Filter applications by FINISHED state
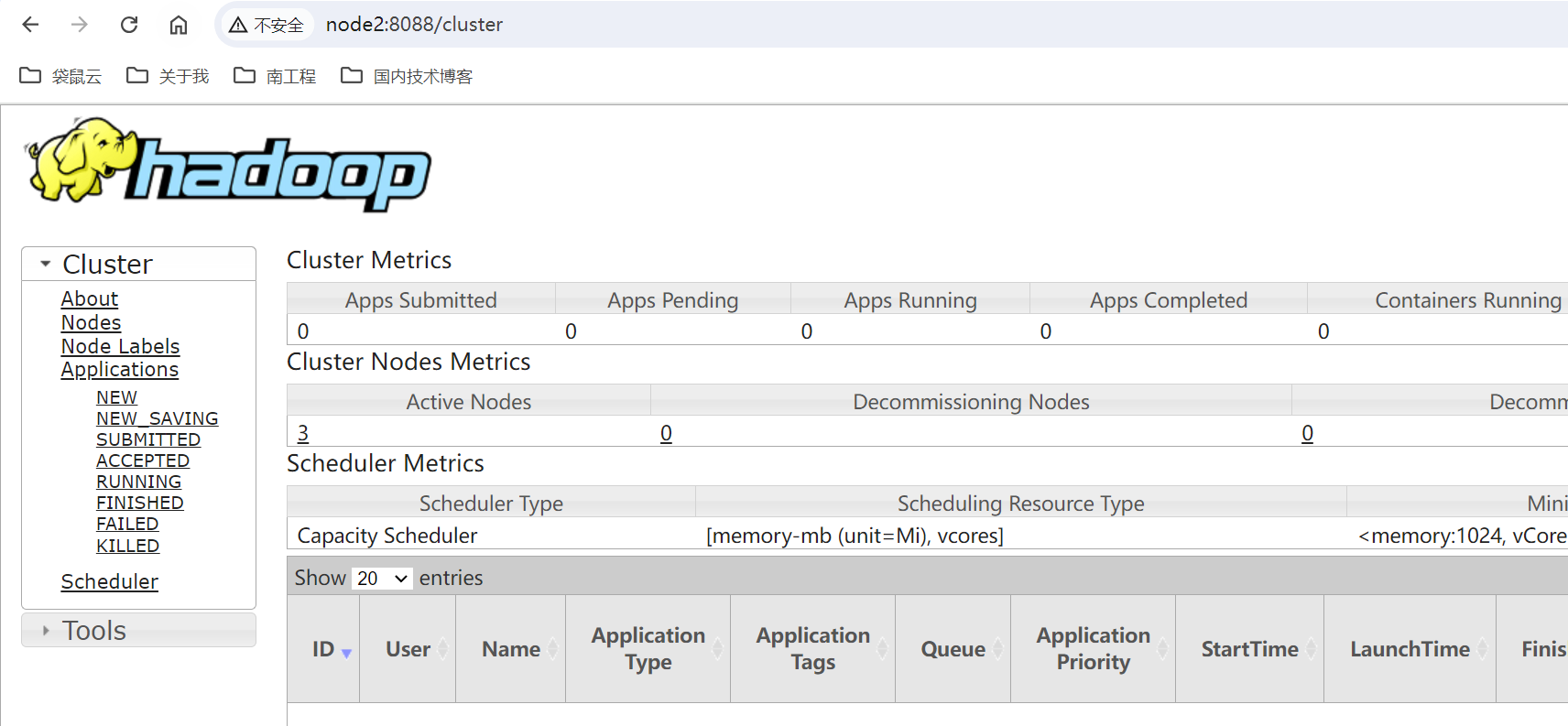This screenshot has height=726, width=1568. pos(140,503)
